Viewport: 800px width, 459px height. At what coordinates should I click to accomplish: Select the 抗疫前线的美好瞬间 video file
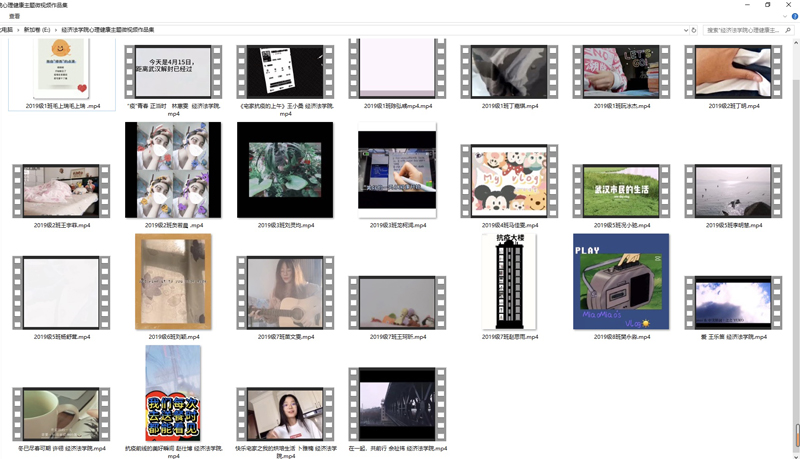point(173,393)
